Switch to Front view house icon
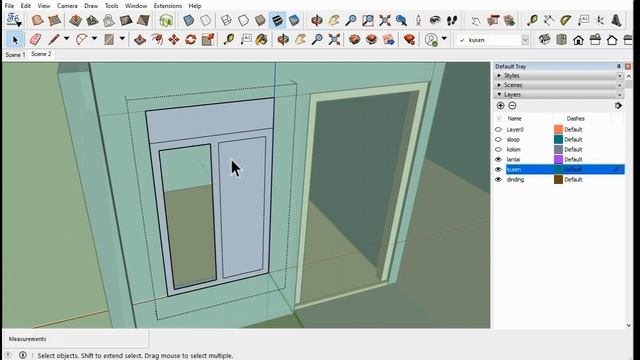Screen dimensions: 640x360 pos(578,40)
